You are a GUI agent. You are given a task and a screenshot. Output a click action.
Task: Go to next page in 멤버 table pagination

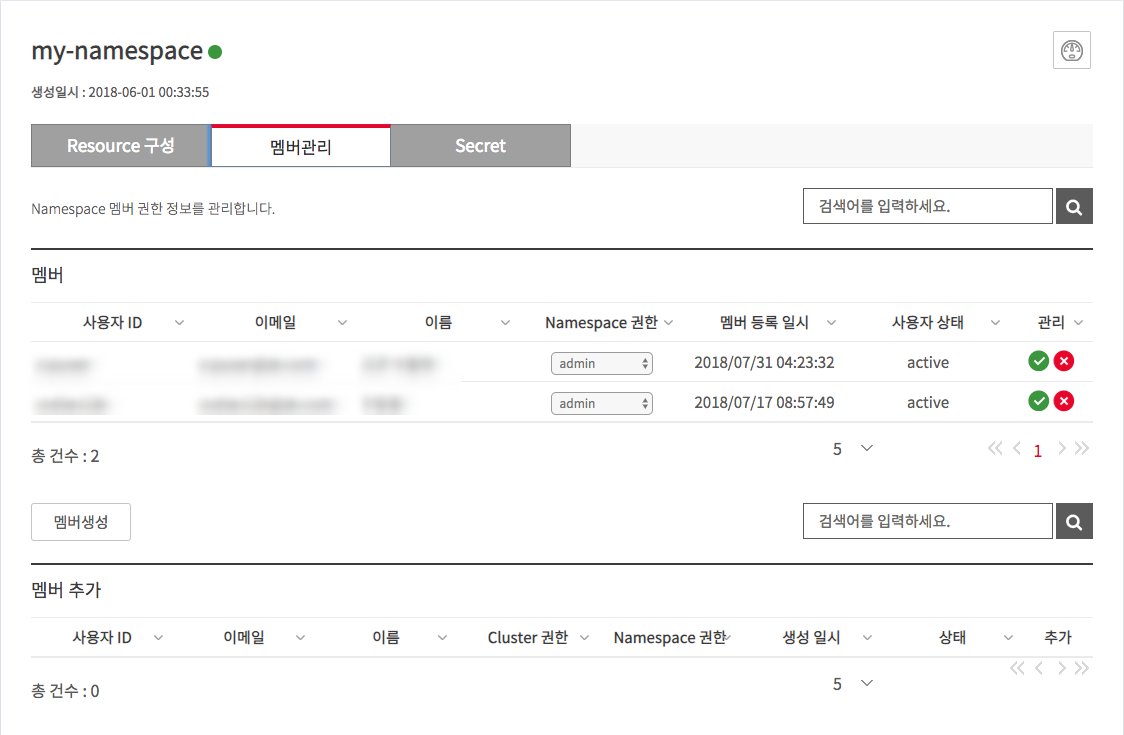click(x=1062, y=449)
